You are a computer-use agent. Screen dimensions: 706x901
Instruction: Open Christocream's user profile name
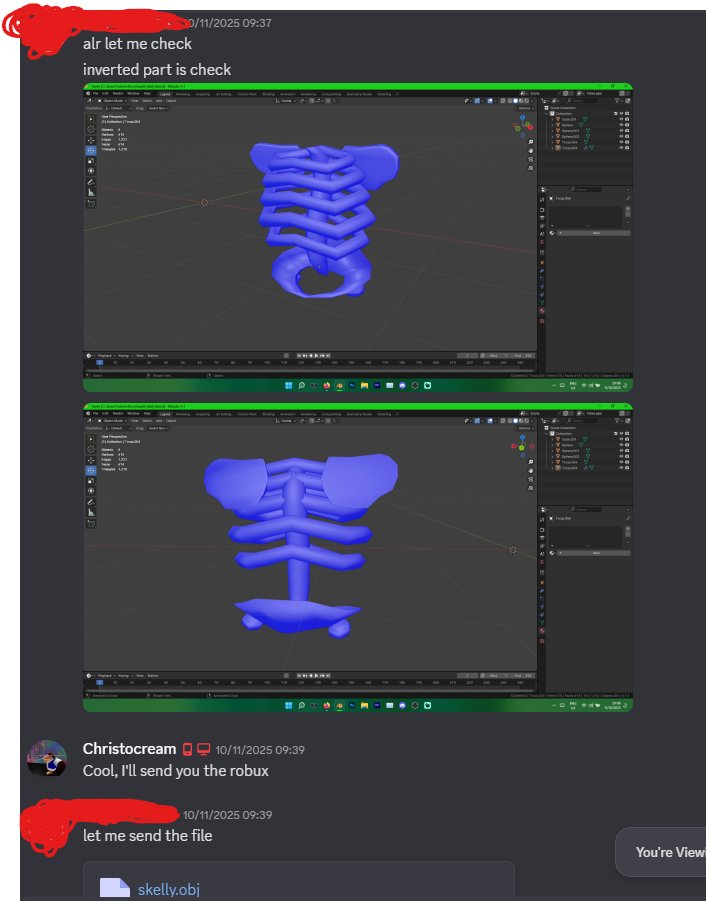click(x=129, y=749)
